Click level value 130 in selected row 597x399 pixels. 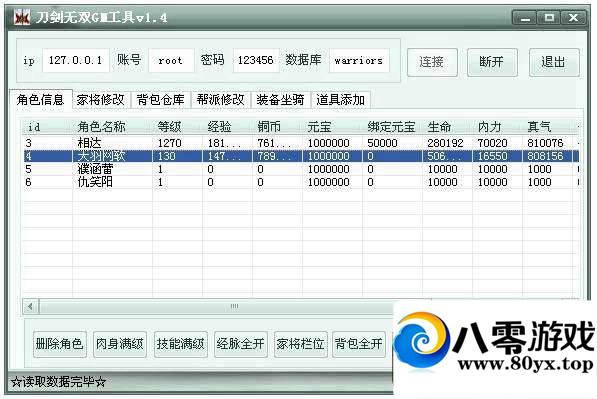pos(166,156)
